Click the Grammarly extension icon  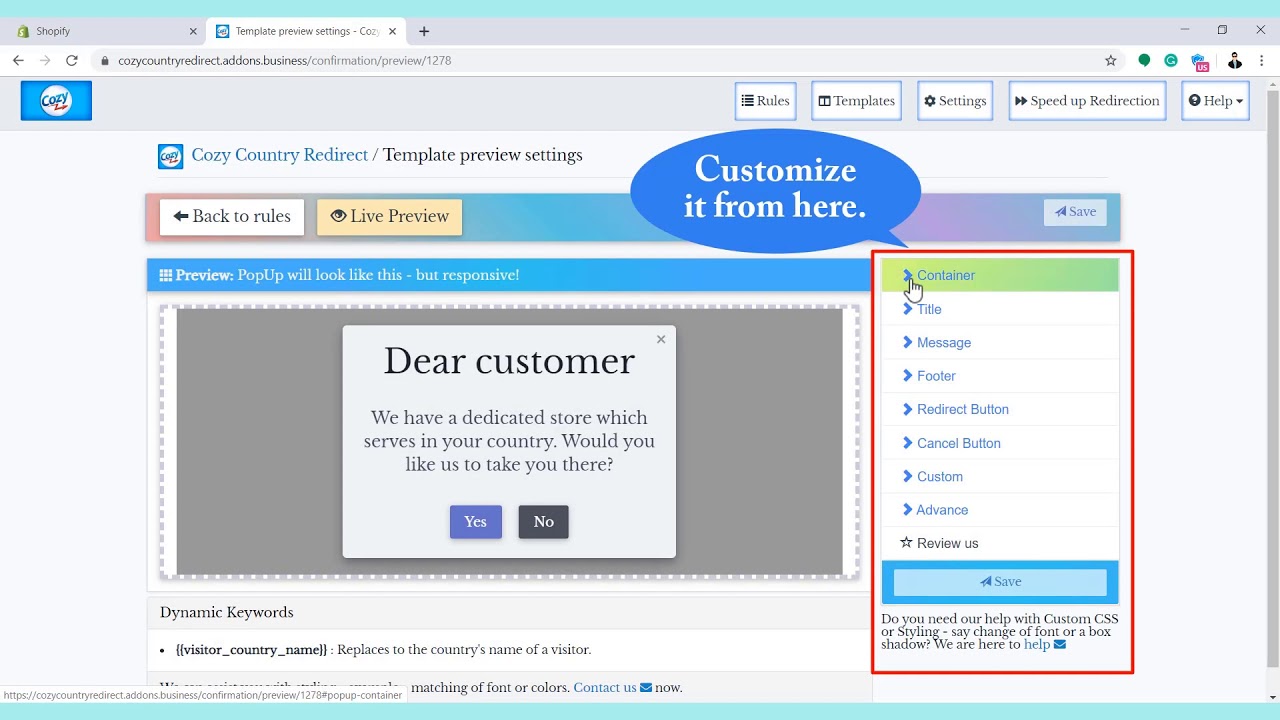click(x=1171, y=60)
